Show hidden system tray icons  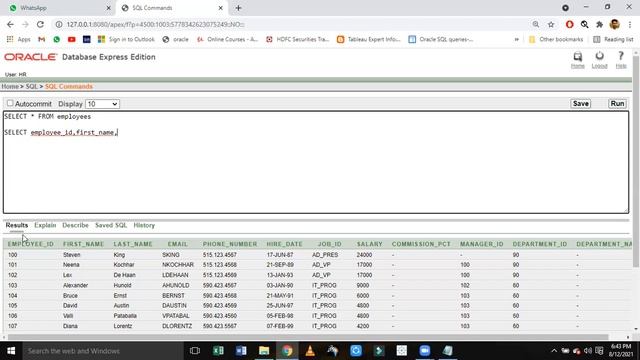point(554,351)
